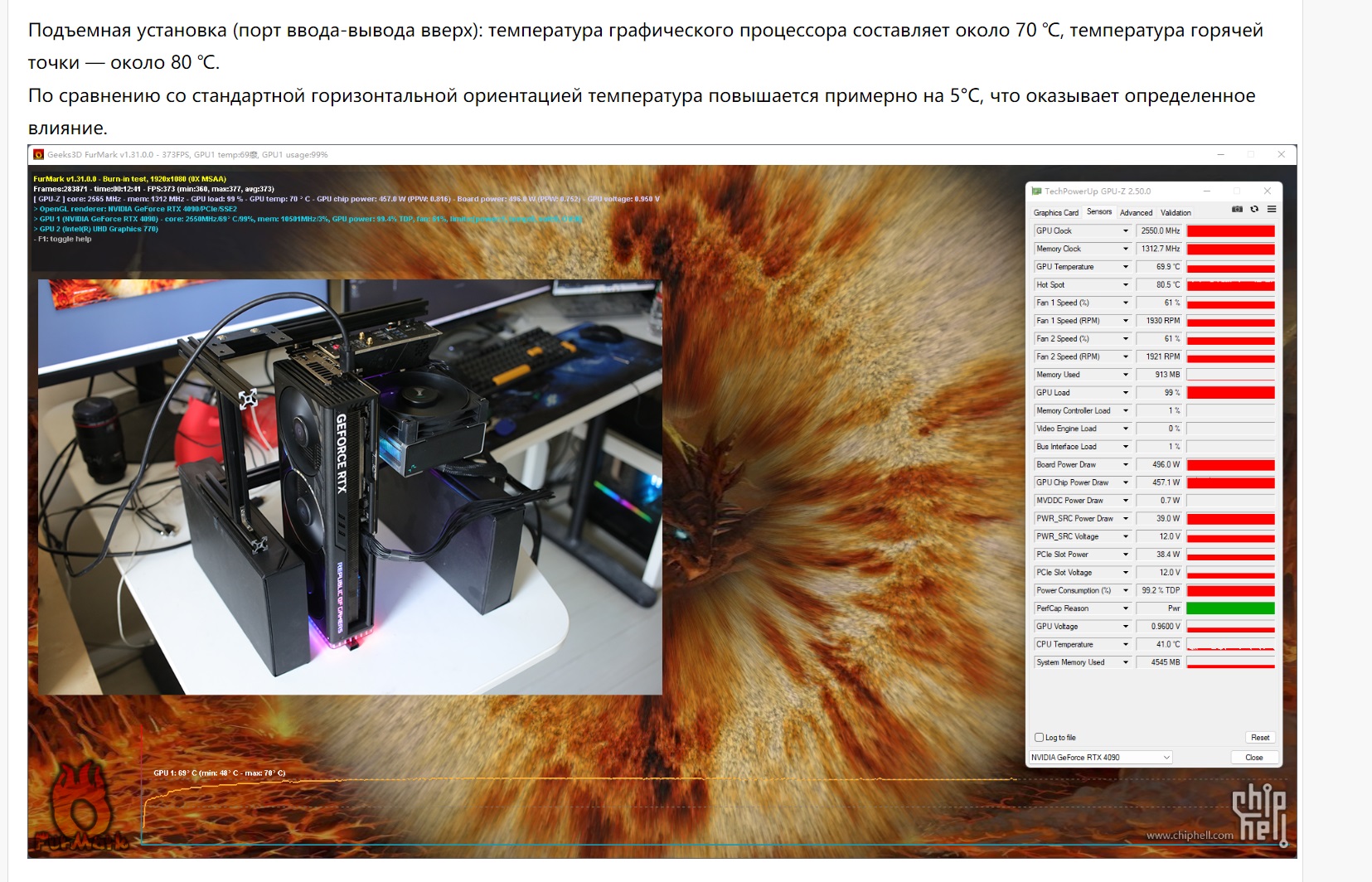
Task: Open the NVIDIA GeForce RTX 4090 device selector
Action: [1100, 758]
